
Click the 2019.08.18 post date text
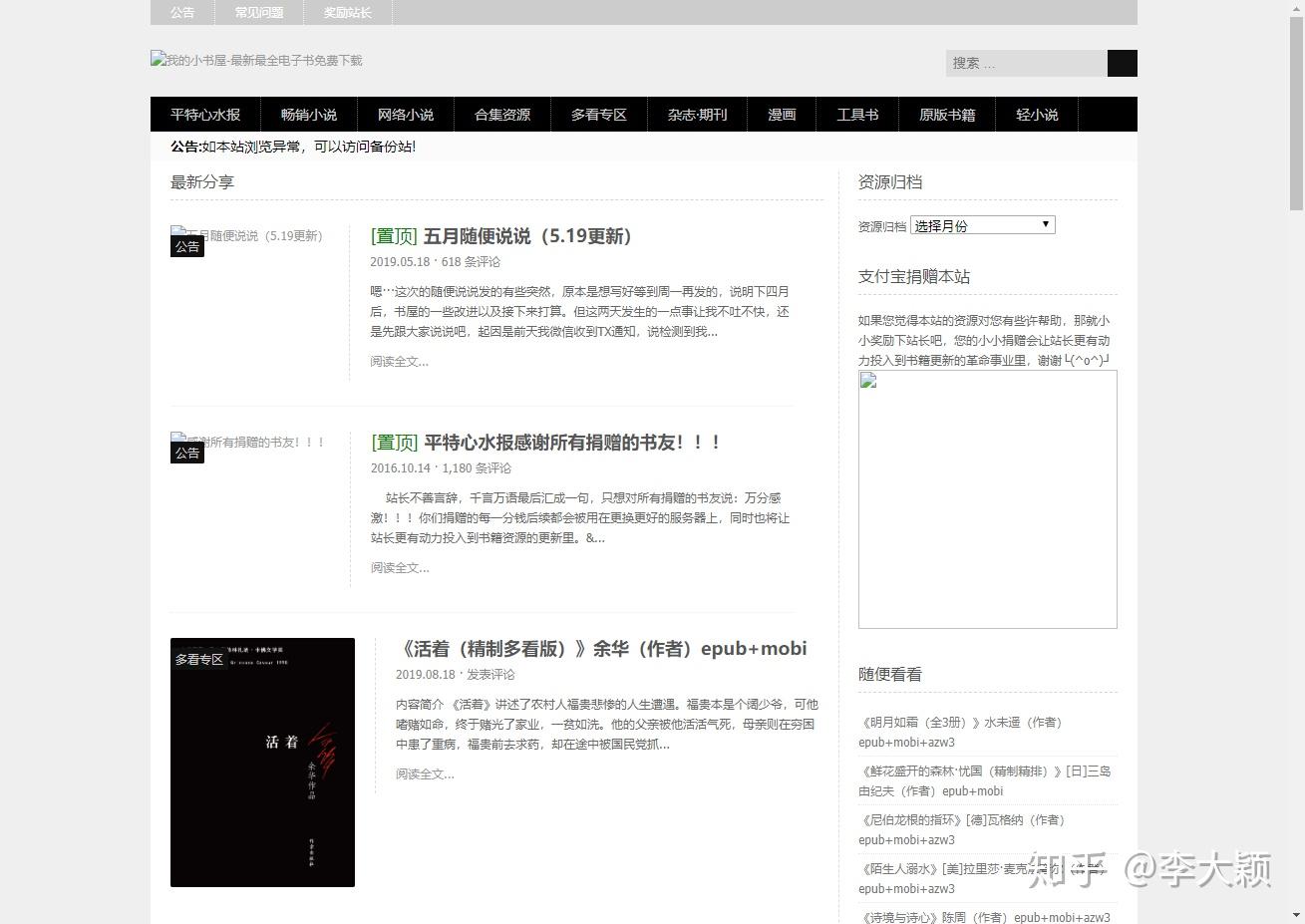426,675
